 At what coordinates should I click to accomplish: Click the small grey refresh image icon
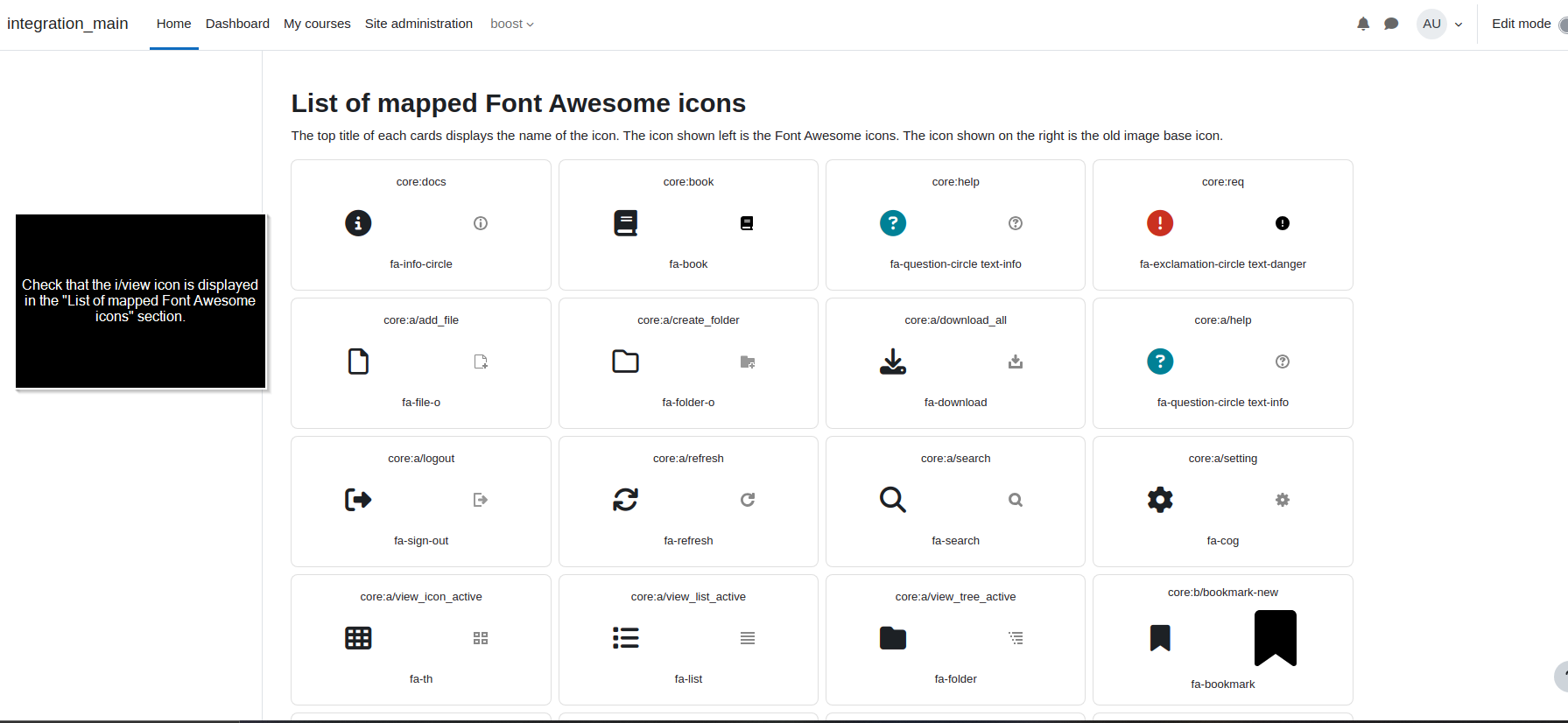pos(748,500)
